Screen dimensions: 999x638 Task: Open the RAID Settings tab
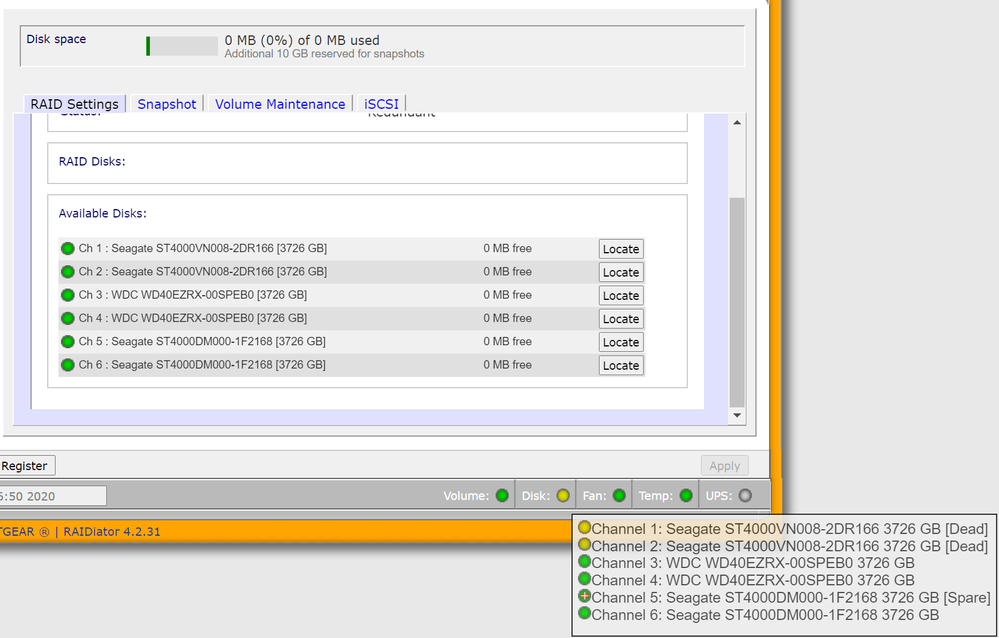[75, 104]
